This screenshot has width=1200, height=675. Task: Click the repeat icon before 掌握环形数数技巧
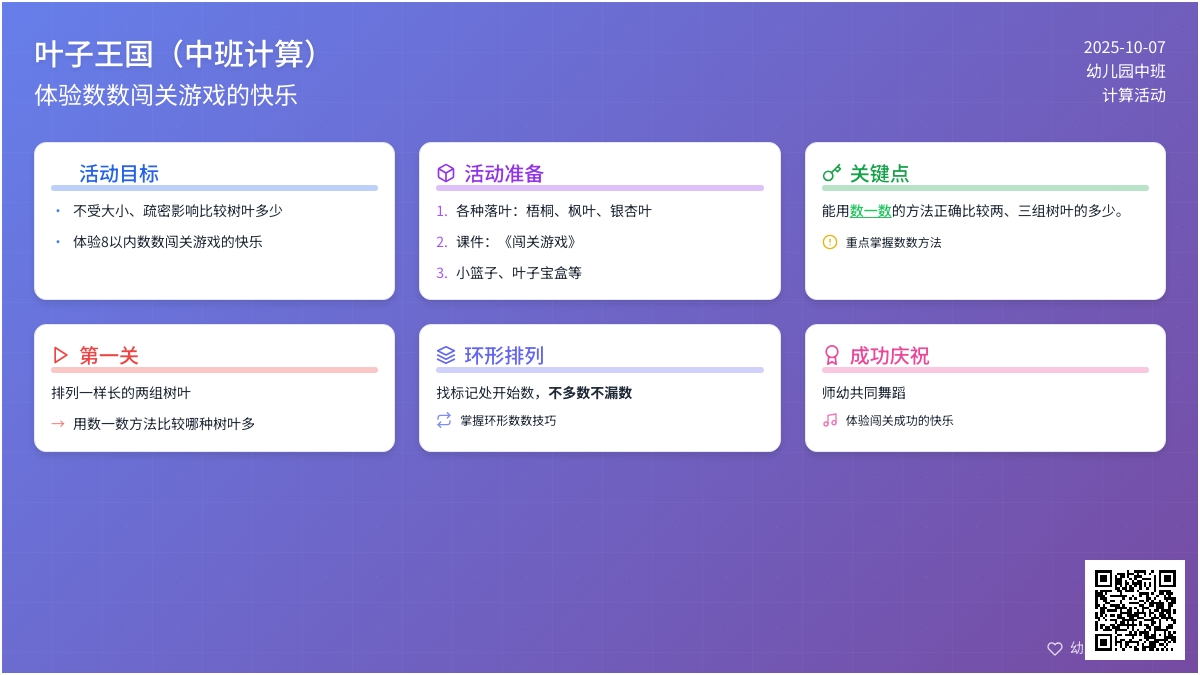[444, 421]
